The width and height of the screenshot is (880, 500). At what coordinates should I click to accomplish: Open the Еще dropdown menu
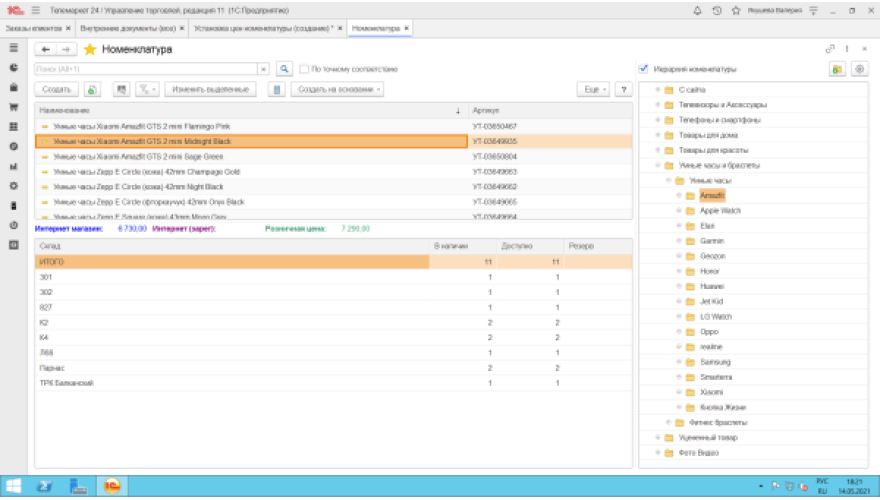click(593, 89)
